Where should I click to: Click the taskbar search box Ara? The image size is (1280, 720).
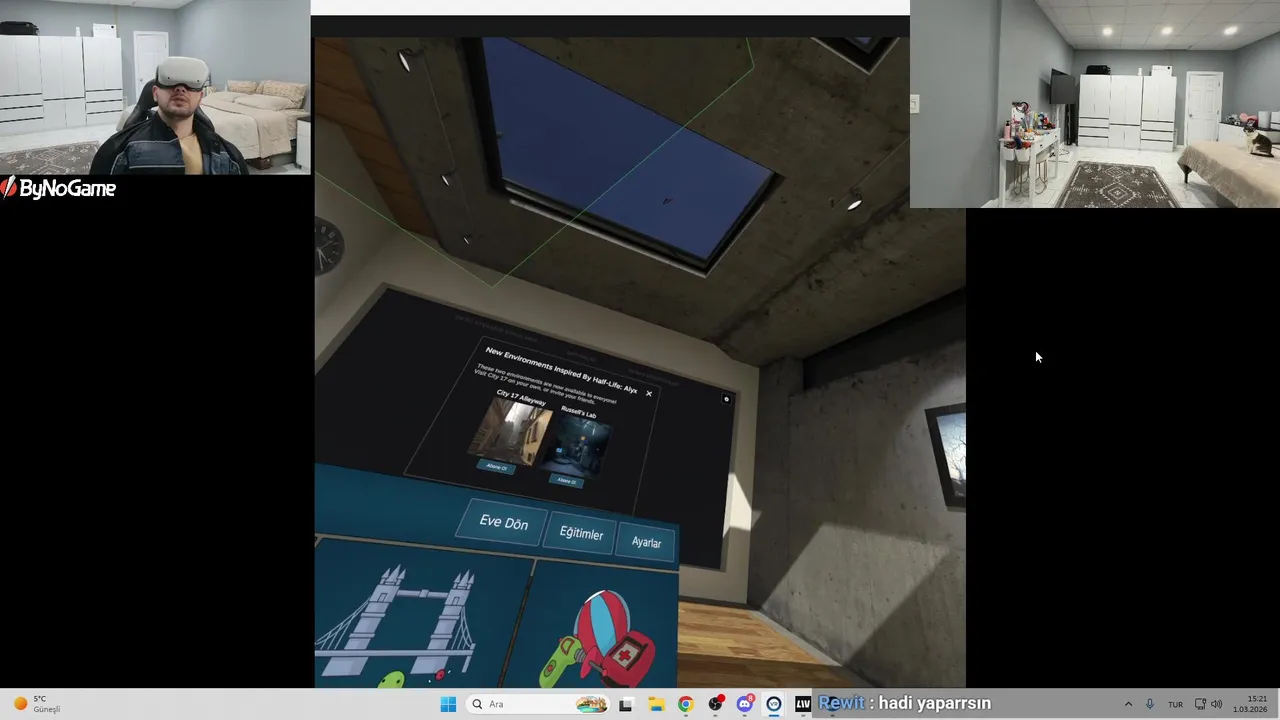click(x=538, y=704)
